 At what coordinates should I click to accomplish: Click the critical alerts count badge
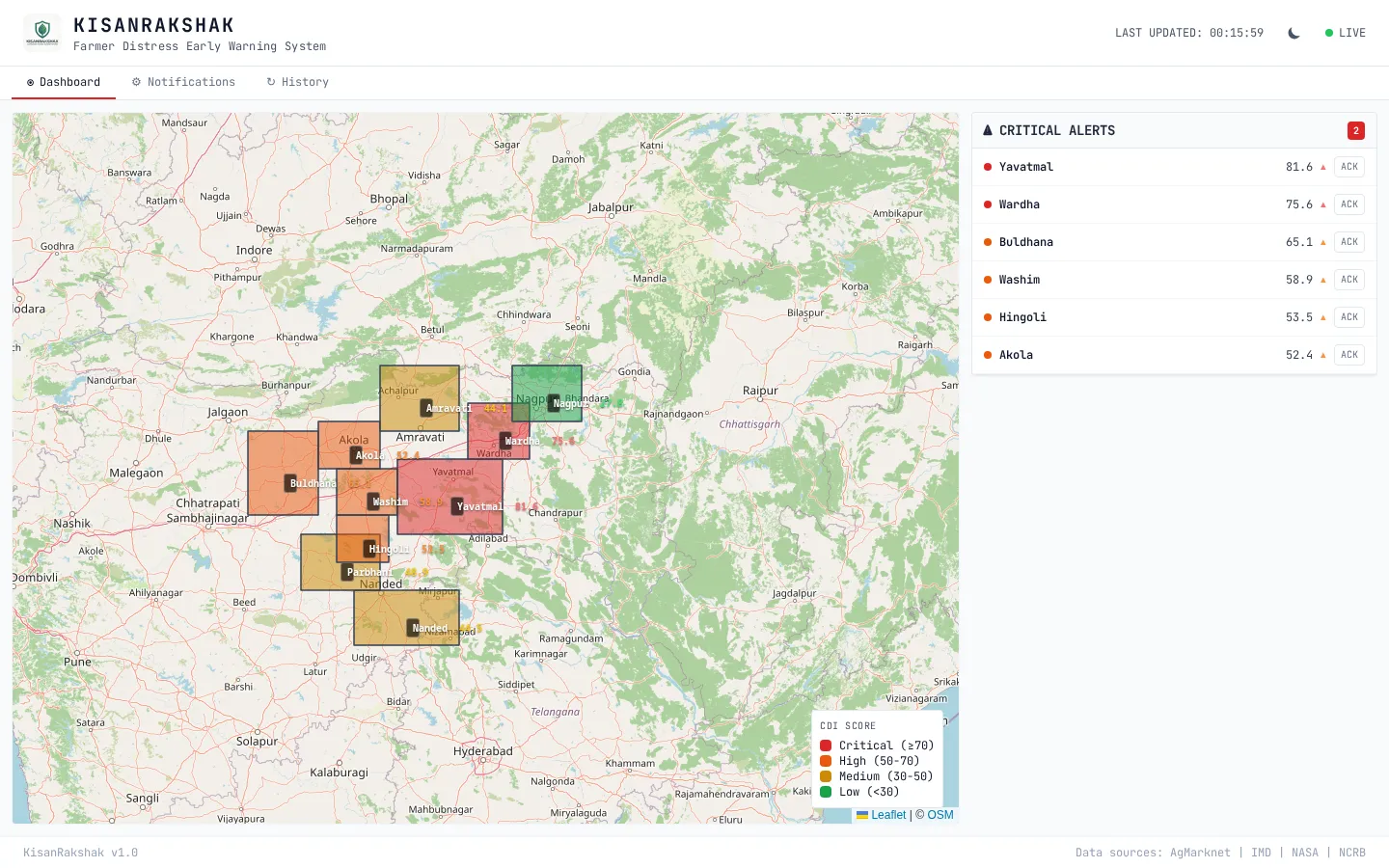(x=1356, y=130)
